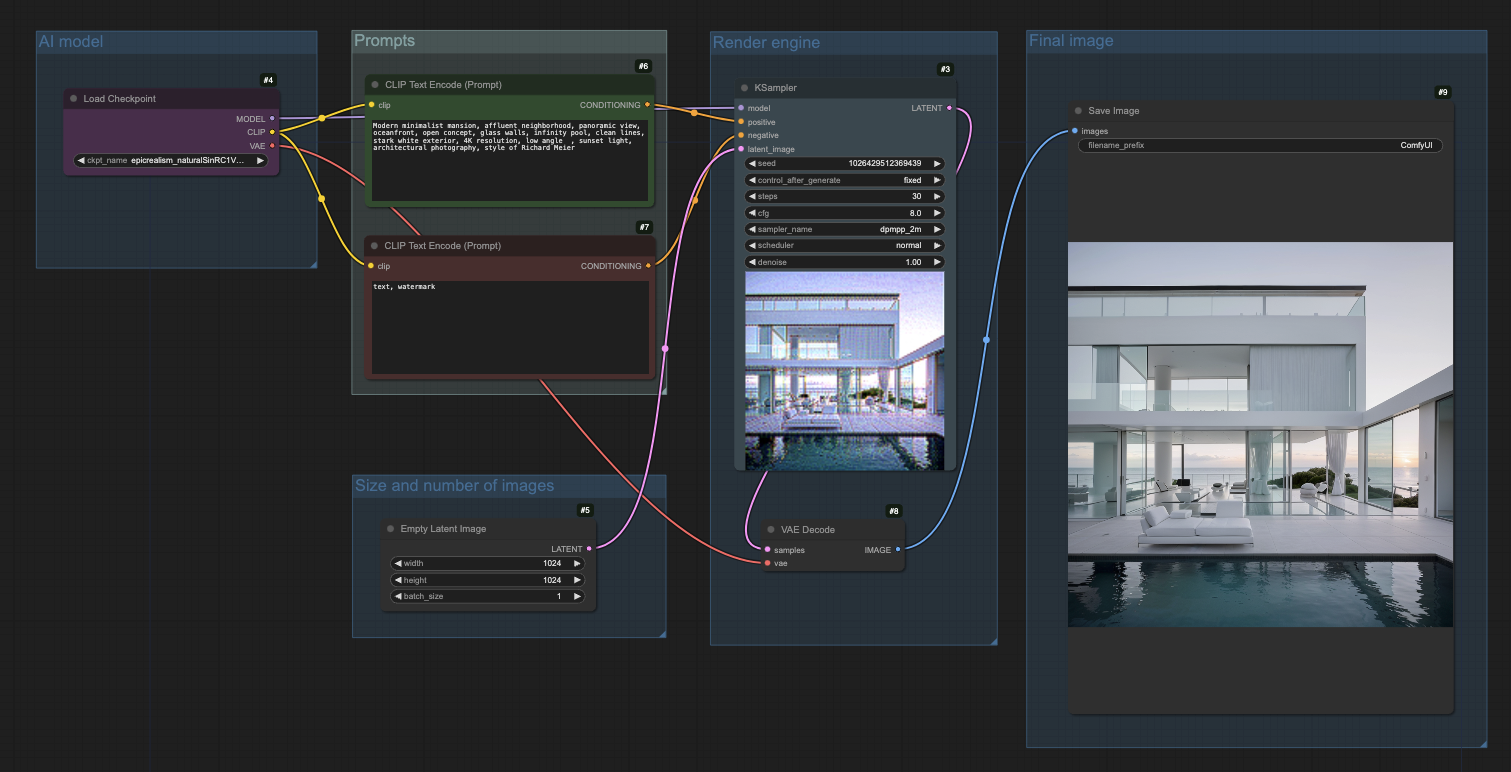Click the LATENT output port on Empty Latent Image
Image resolution: width=1511 pixels, height=772 pixels.
(x=589, y=548)
